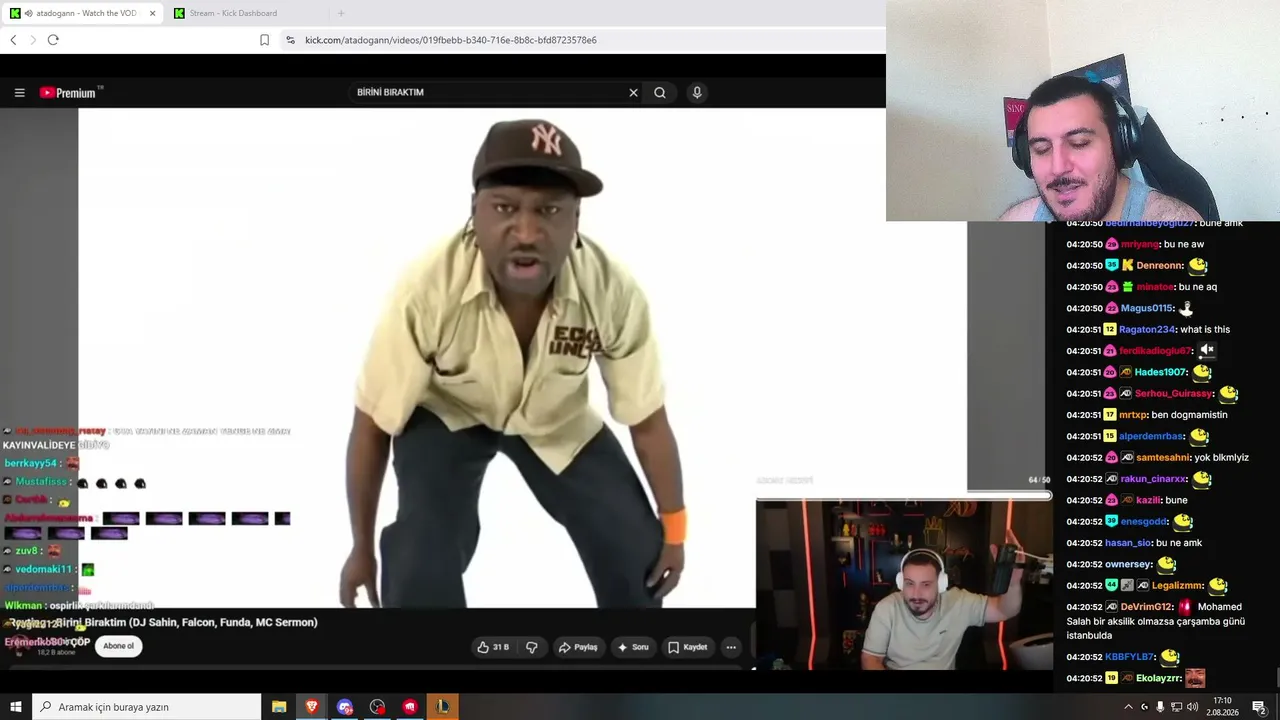Click chat message "what is this"
Viewport: 1280px width, 720px height.
tap(1205, 329)
